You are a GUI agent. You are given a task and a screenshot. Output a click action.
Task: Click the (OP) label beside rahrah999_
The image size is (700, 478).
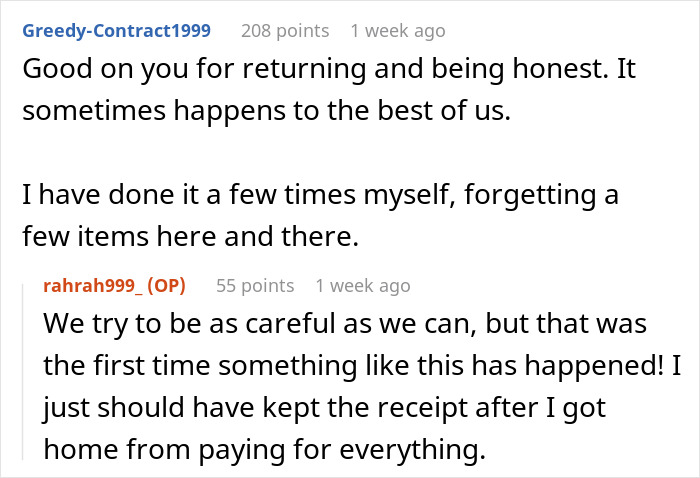[167, 286]
